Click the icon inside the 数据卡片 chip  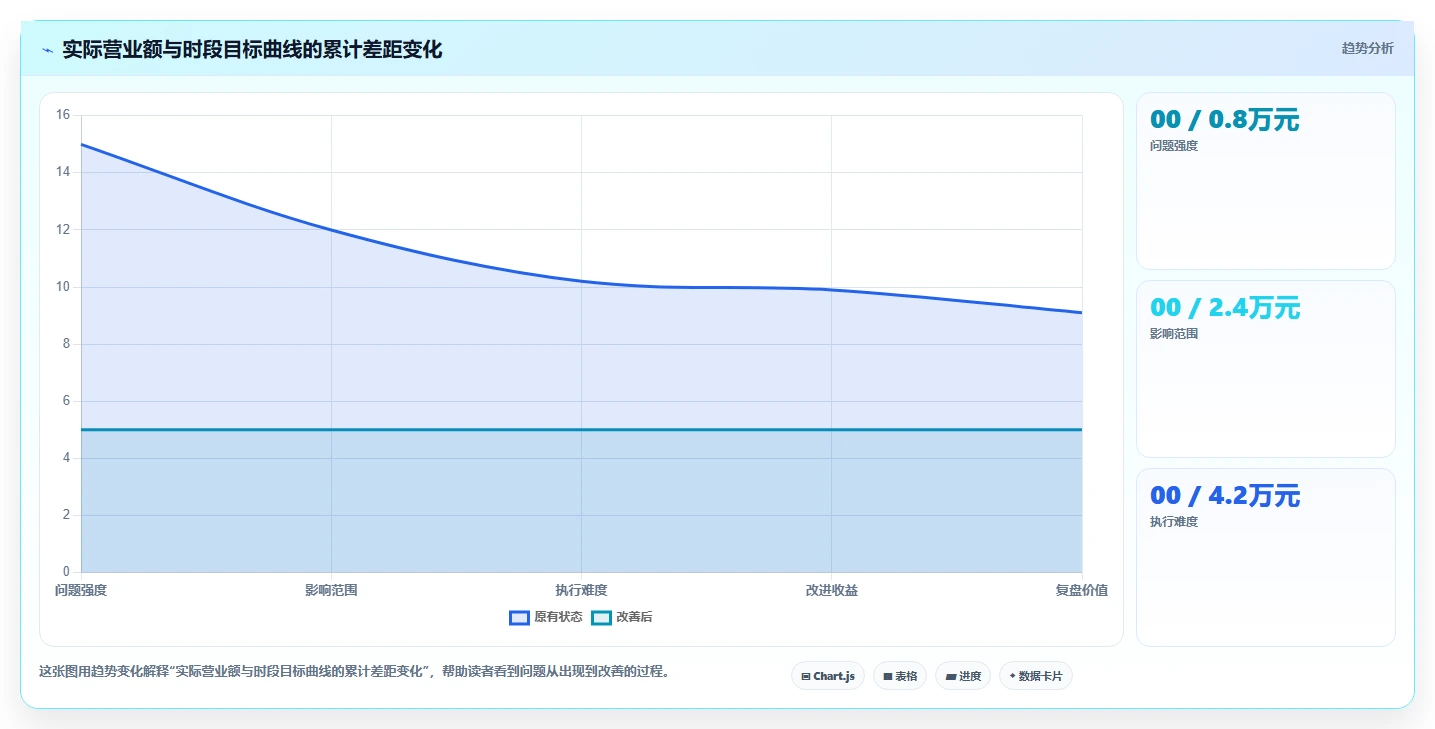click(x=1012, y=676)
